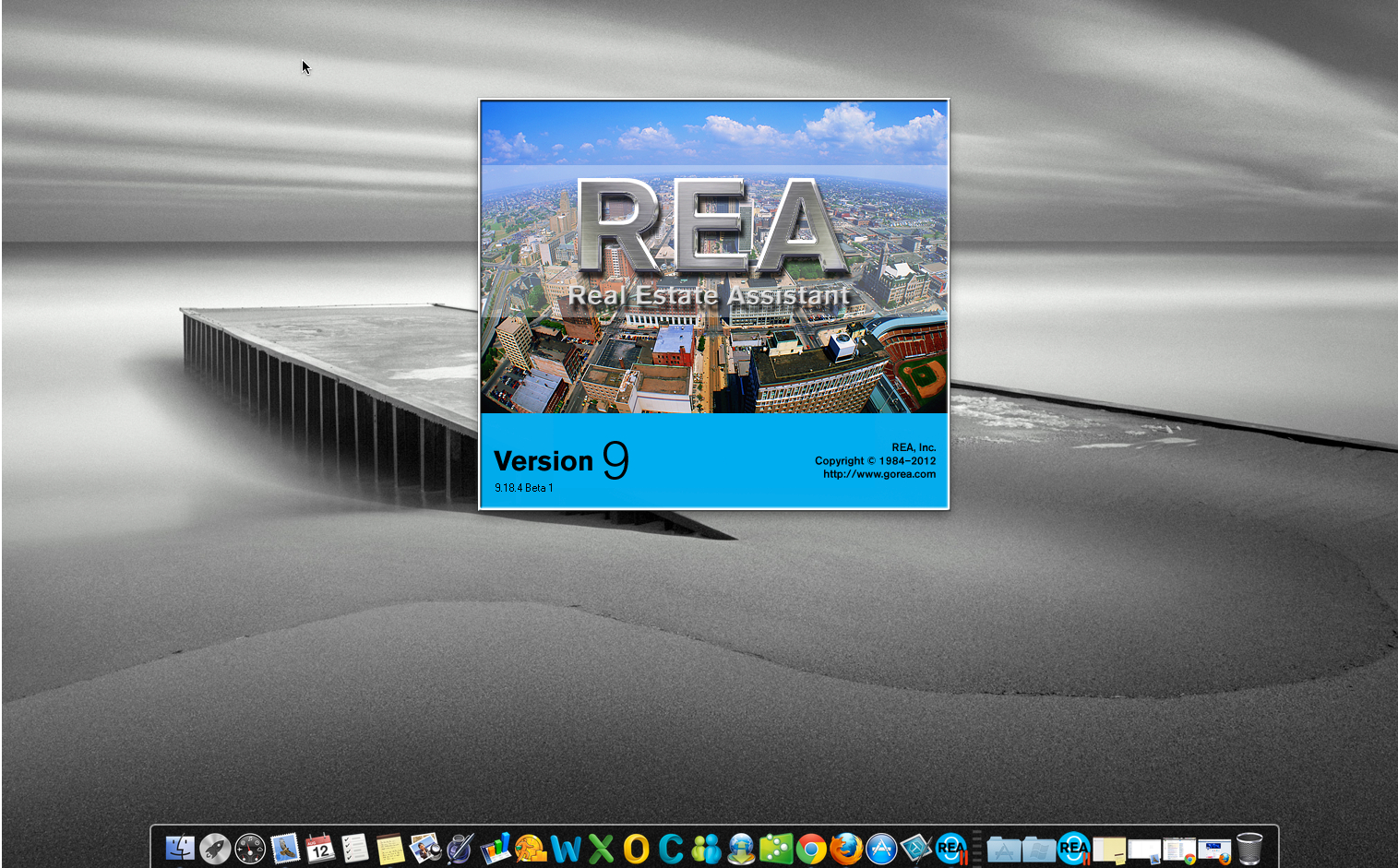Restore minimized yellow notes window
The width and height of the screenshot is (1398, 868).
click(x=1109, y=849)
